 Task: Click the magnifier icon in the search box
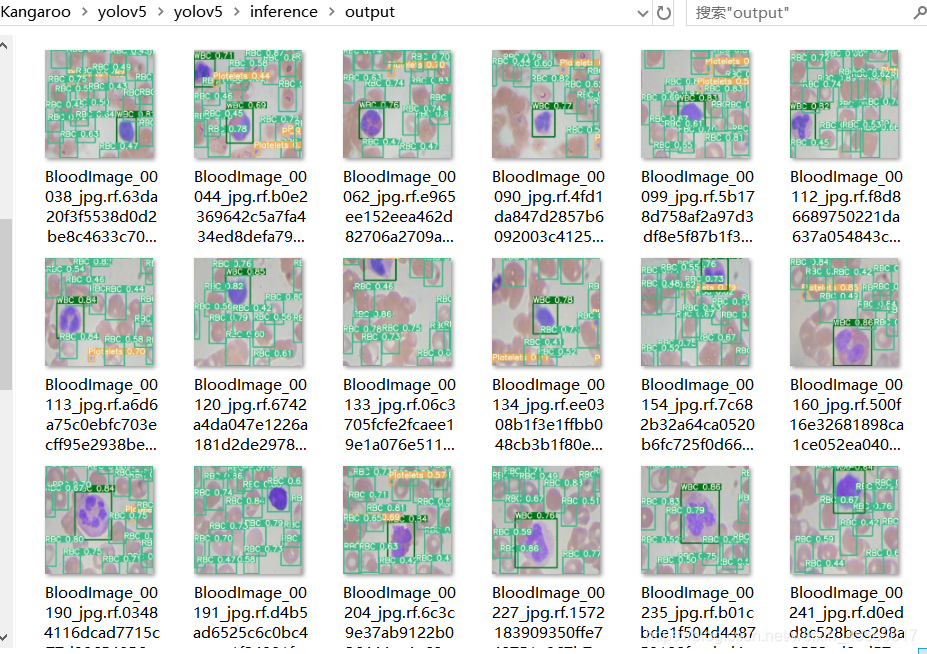click(918, 13)
